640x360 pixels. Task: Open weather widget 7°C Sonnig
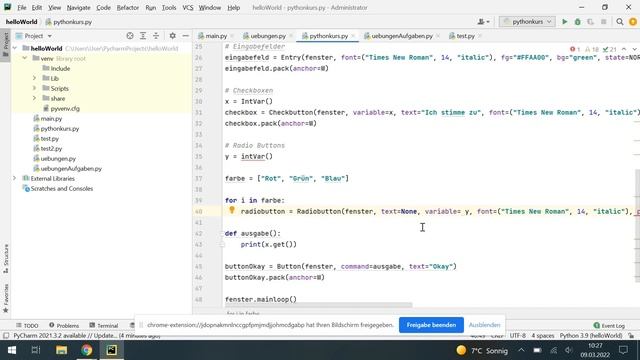click(x=482, y=350)
